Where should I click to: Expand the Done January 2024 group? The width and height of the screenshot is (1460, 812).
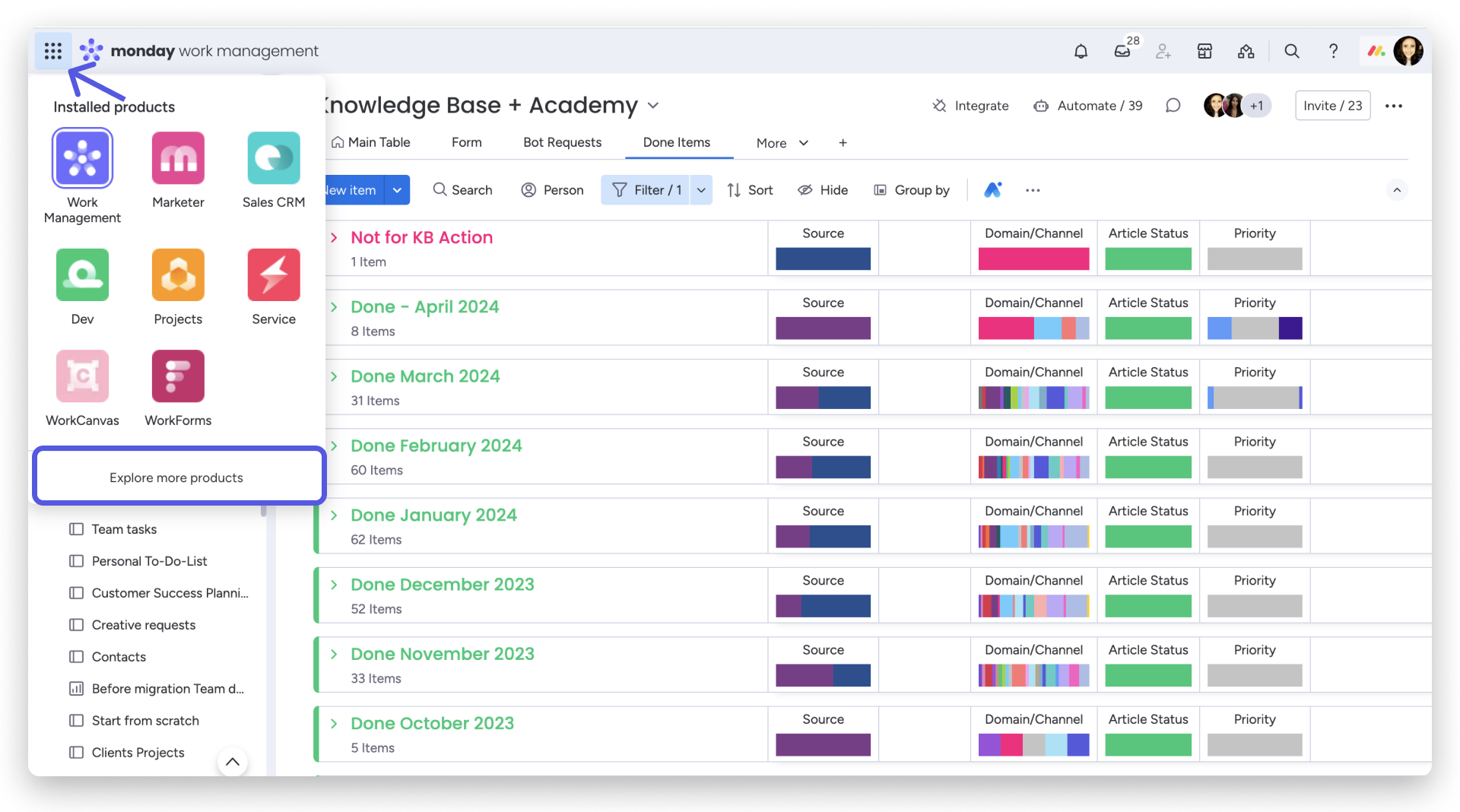(334, 515)
